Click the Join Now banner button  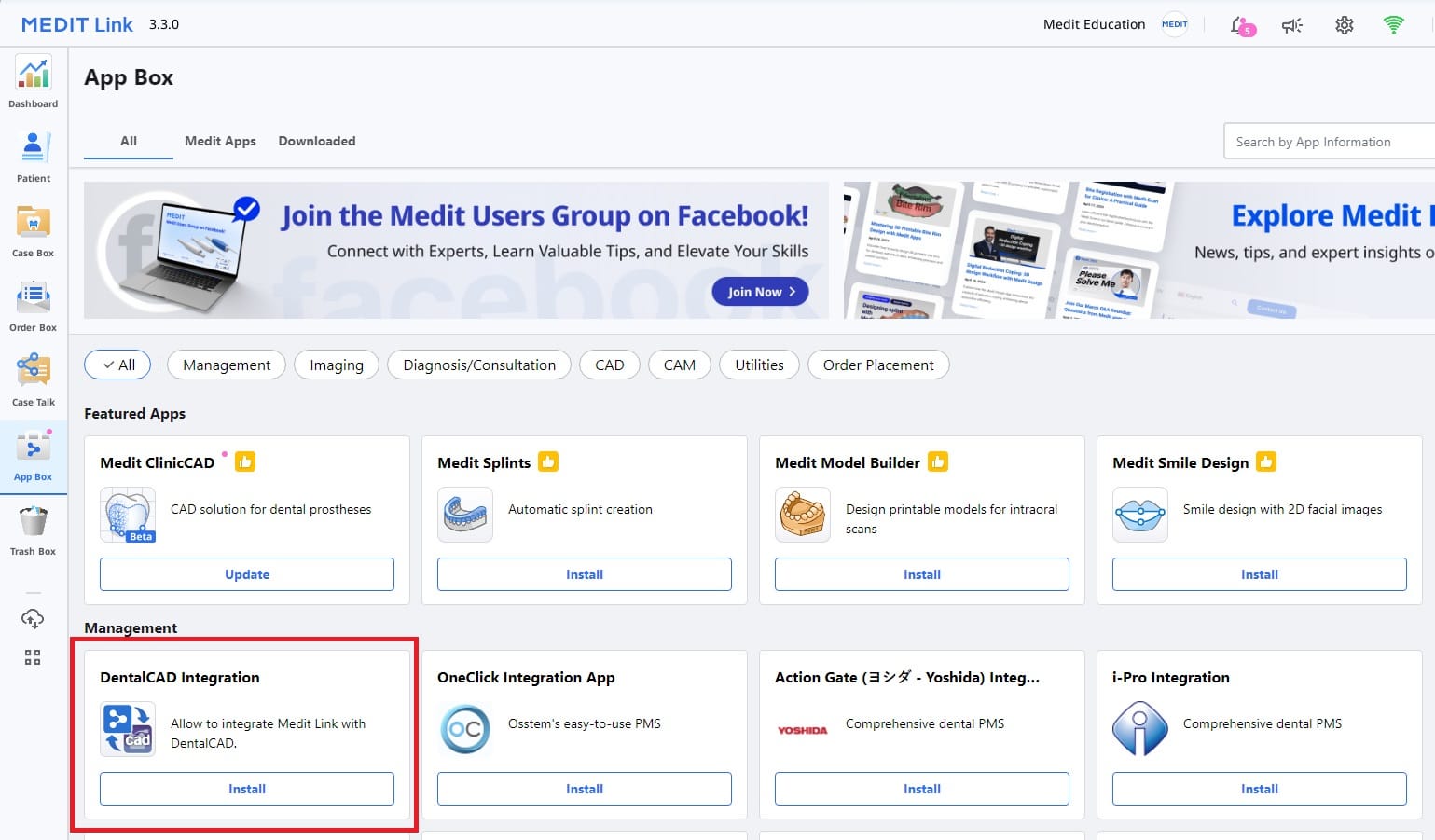coord(761,292)
